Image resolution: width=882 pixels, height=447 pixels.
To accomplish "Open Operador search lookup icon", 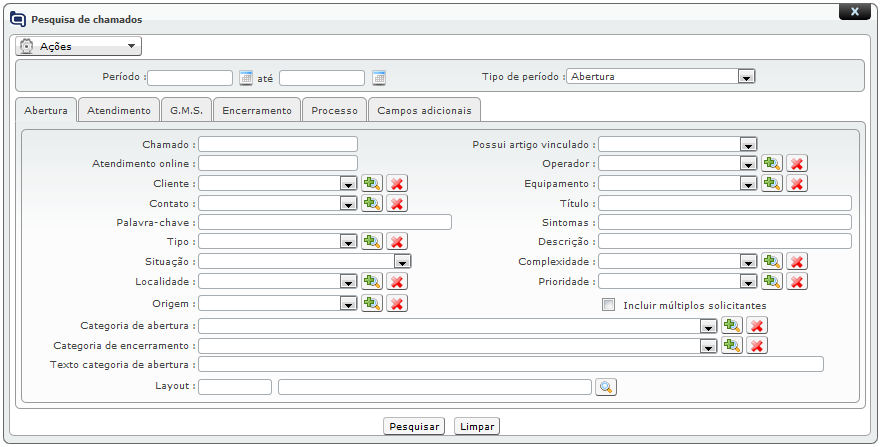I will click(772, 164).
